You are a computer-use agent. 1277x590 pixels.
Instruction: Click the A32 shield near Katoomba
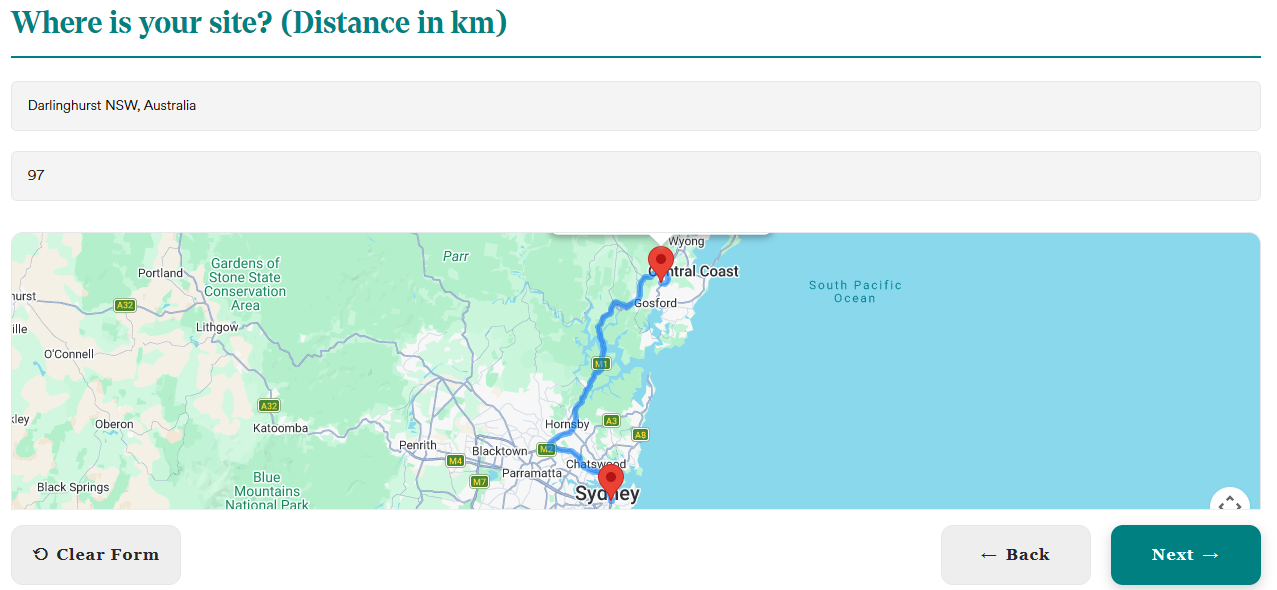pos(268,406)
